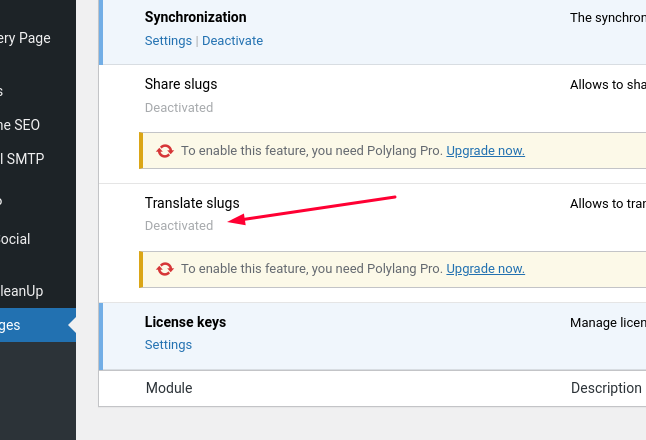Viewport: 646px width, 440px height.
Task: Open the SMTP sidebar menu item
Action: point(22,159)
